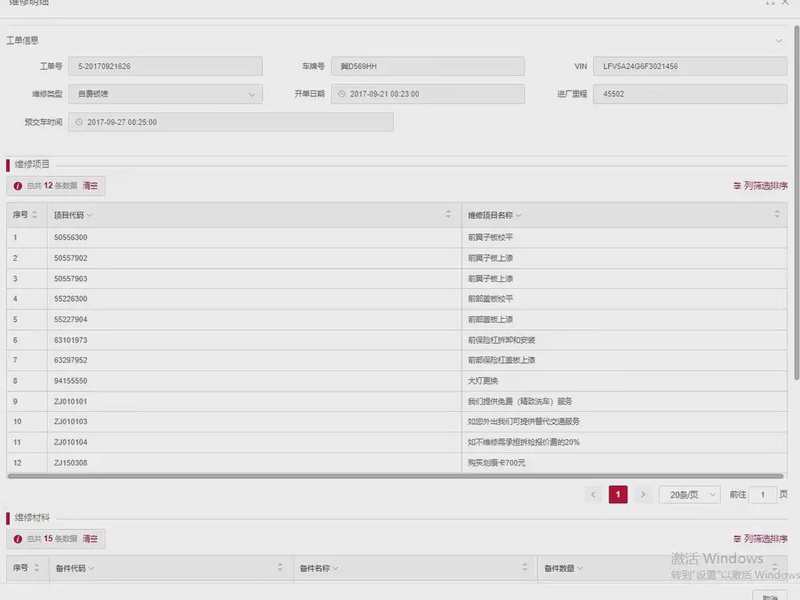The width and height of the screenshot is (800, 600).
Task: Click clock icon in 开单日期 field
Action: click(x=340, y=94)
